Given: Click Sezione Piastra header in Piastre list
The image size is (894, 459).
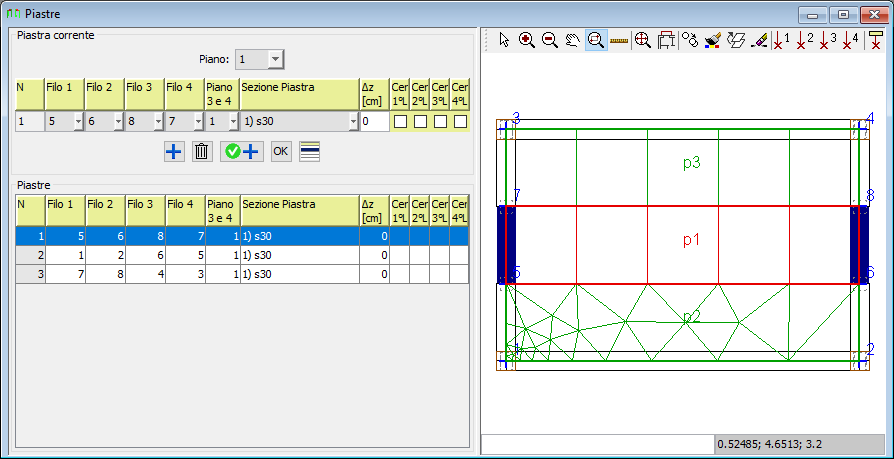Looking at the screenshot, I should (300, 210).
